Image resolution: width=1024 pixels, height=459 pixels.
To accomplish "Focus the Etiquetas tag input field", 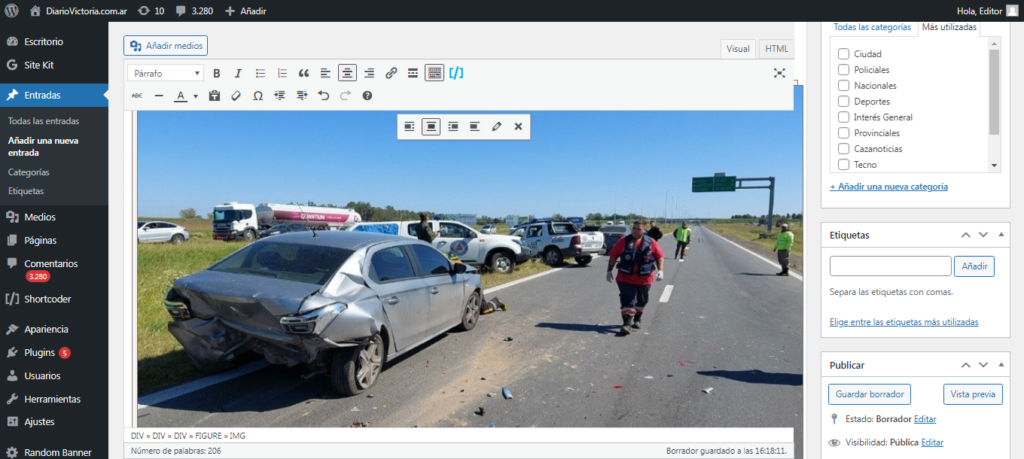I will pyautogui.click(x=890, y=266).
